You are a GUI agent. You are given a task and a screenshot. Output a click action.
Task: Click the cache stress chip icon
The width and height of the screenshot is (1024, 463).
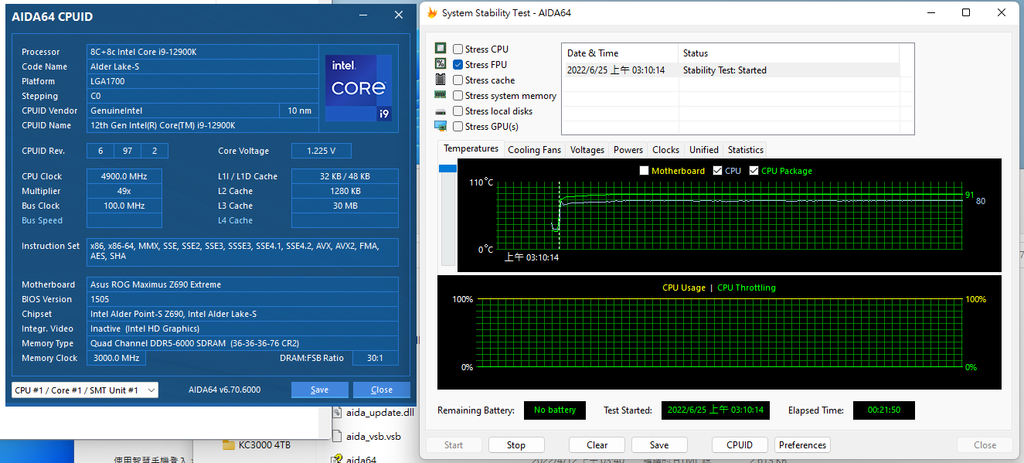(441, 80)
